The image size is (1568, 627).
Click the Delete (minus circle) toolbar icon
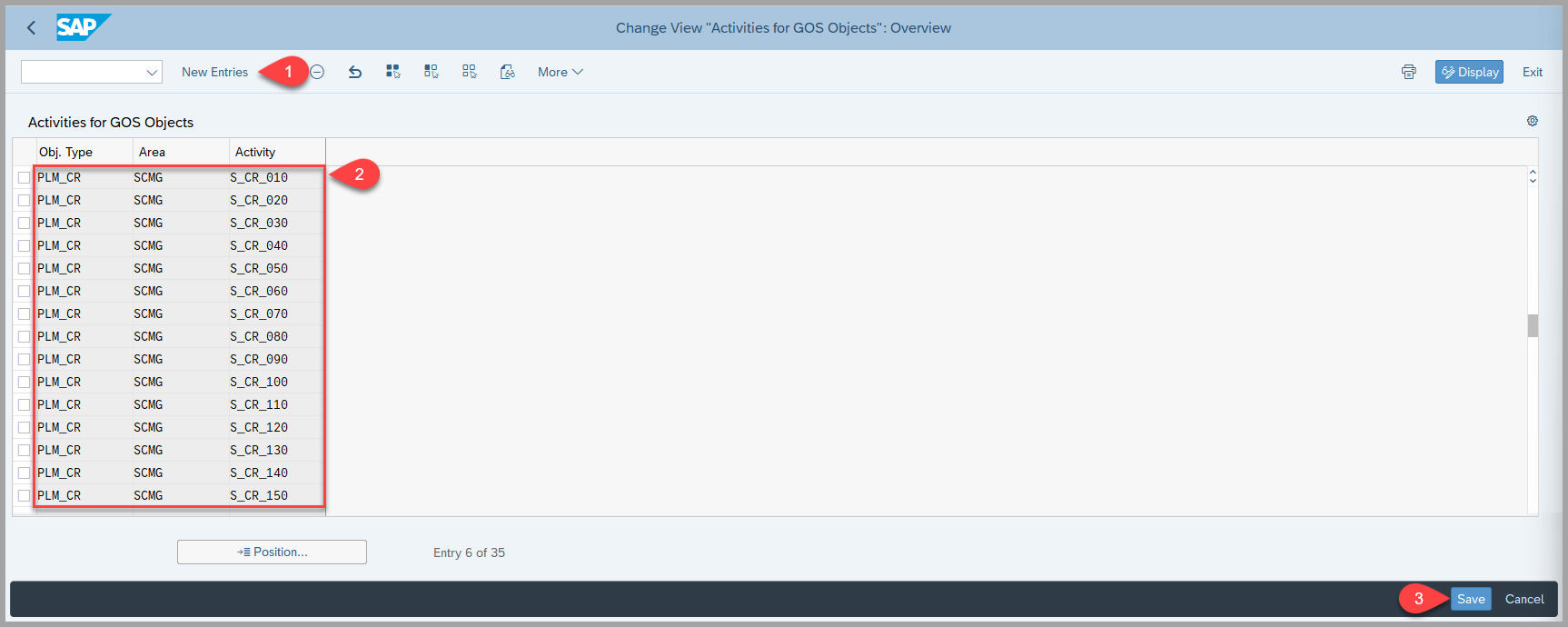pos(317,72)
